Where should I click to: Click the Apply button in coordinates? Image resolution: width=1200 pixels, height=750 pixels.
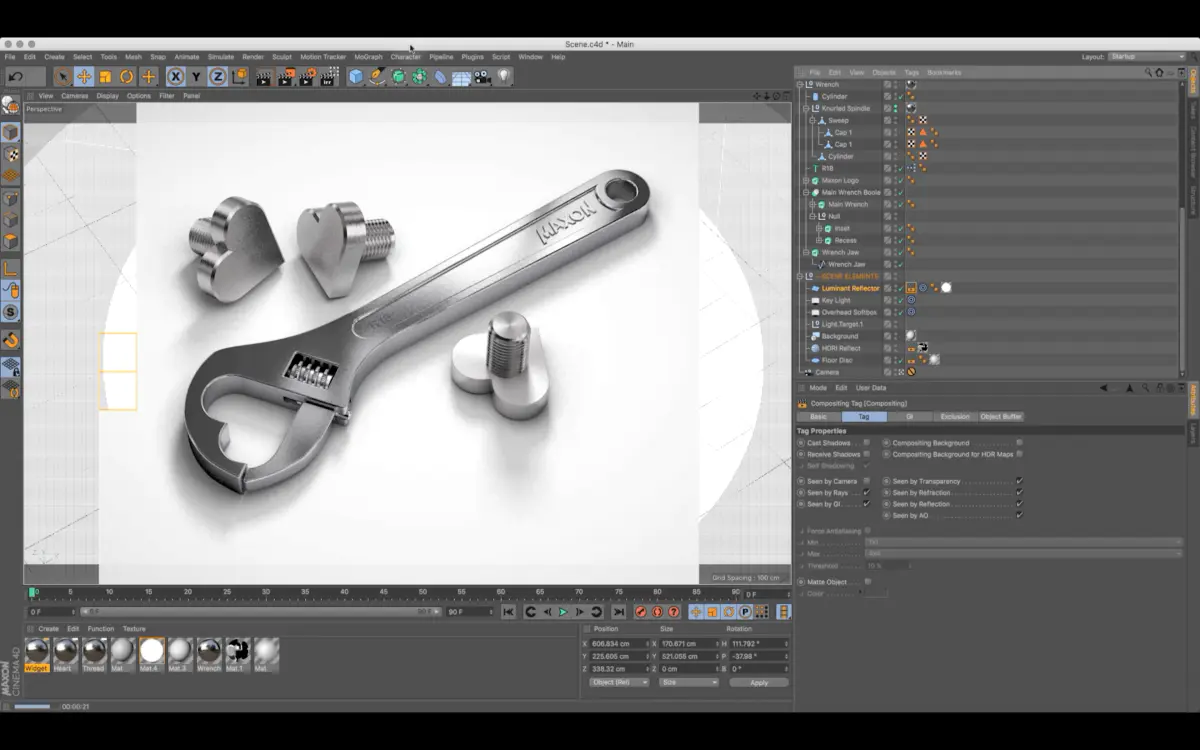tap(759, 682)
